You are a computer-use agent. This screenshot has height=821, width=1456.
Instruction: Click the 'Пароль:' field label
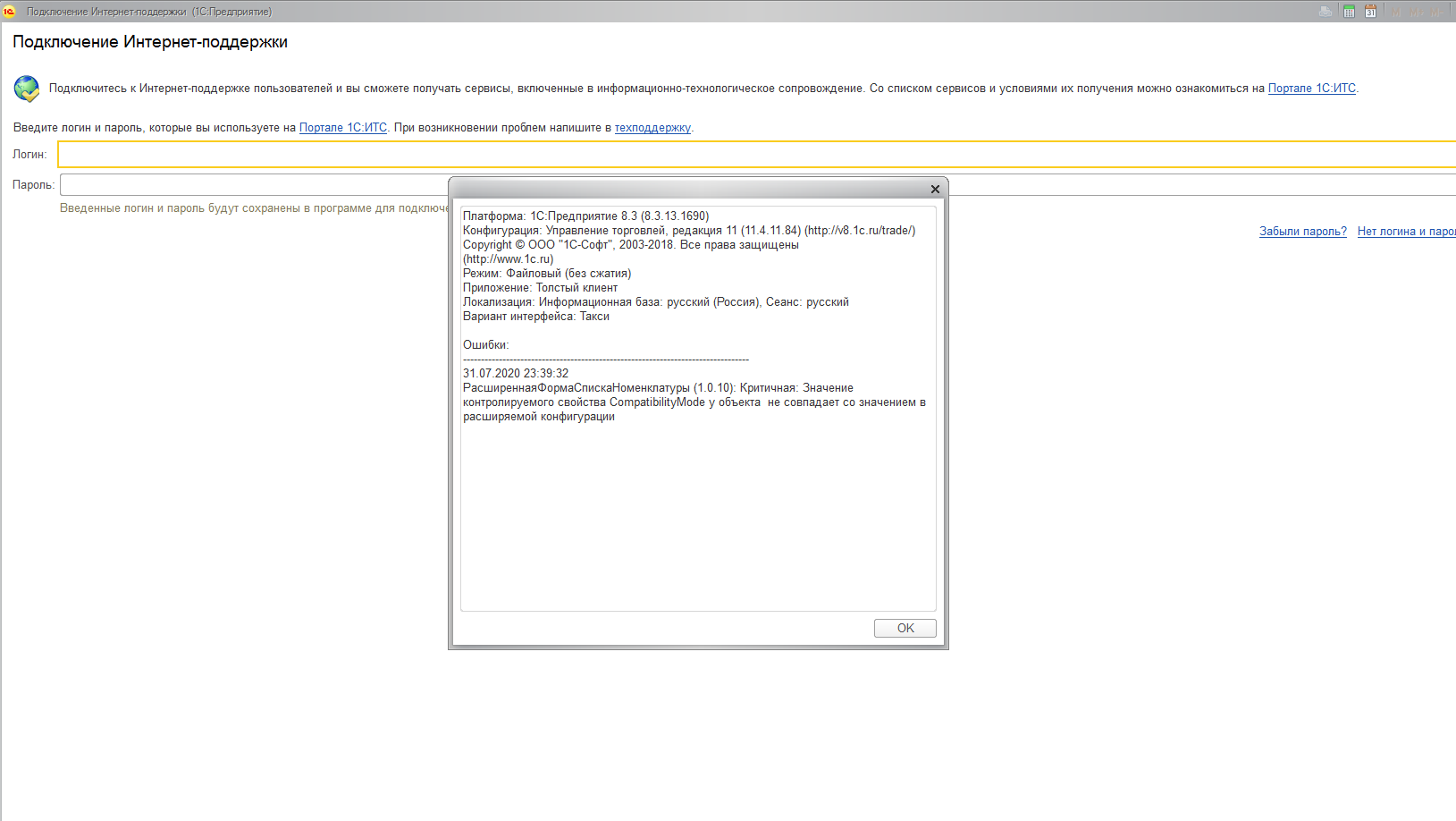[x=34, y=185]
